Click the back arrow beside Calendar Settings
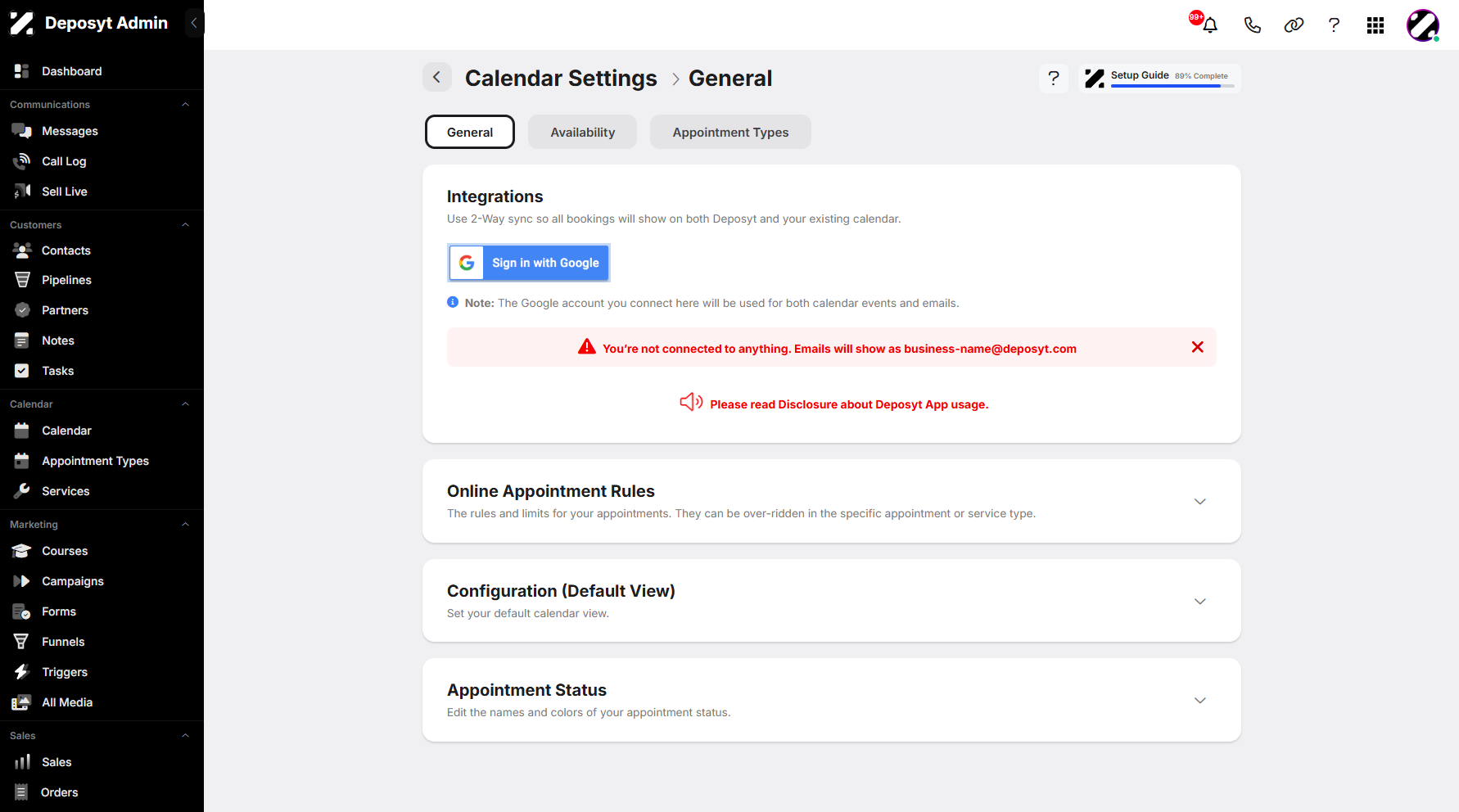Screen dimensions: 1459x812 click(437, 77)
